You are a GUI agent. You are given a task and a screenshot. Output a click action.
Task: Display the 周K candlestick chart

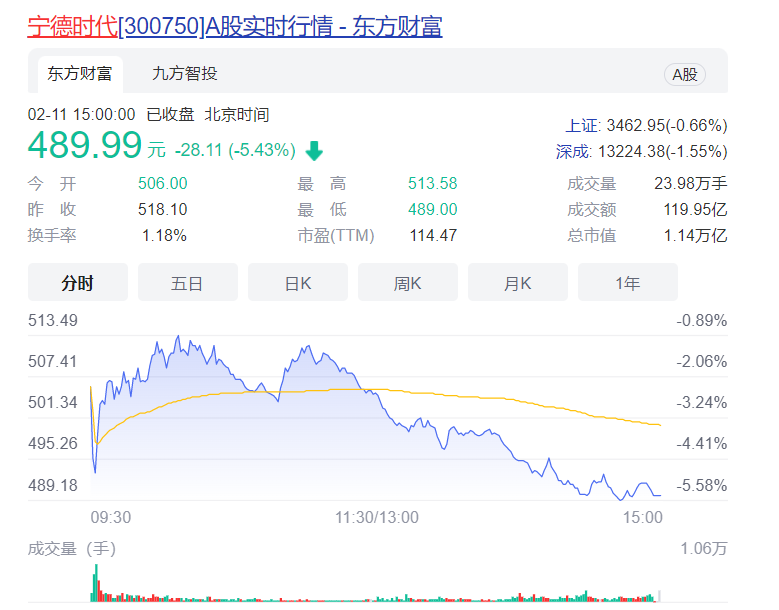click(407, 283)
